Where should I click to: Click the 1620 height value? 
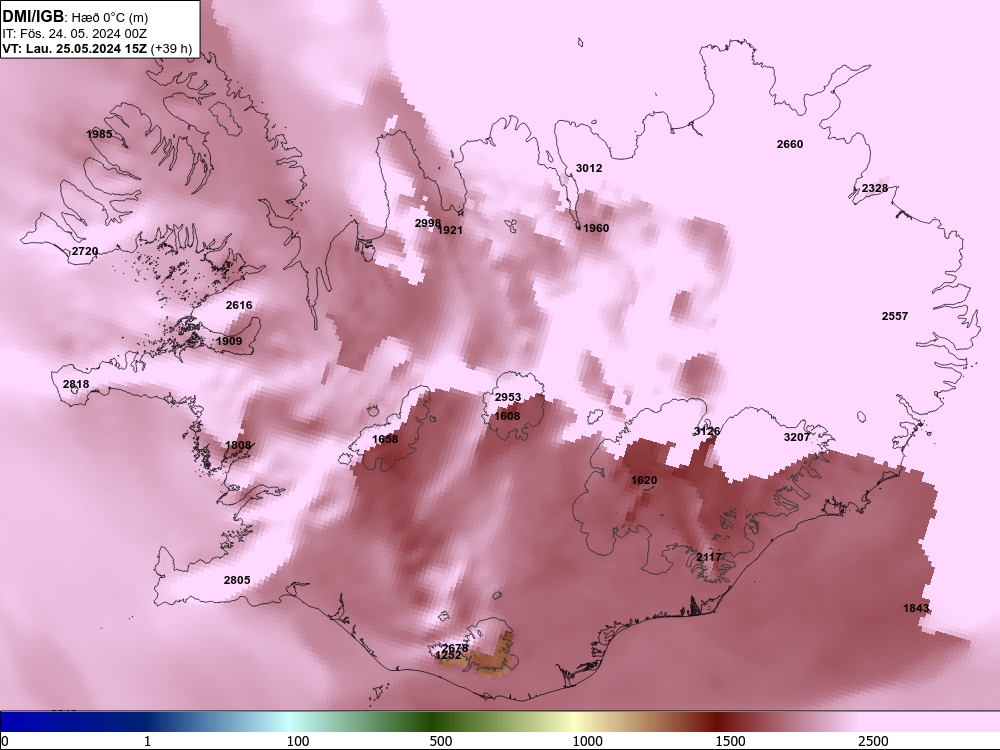(x=644, y=480)
